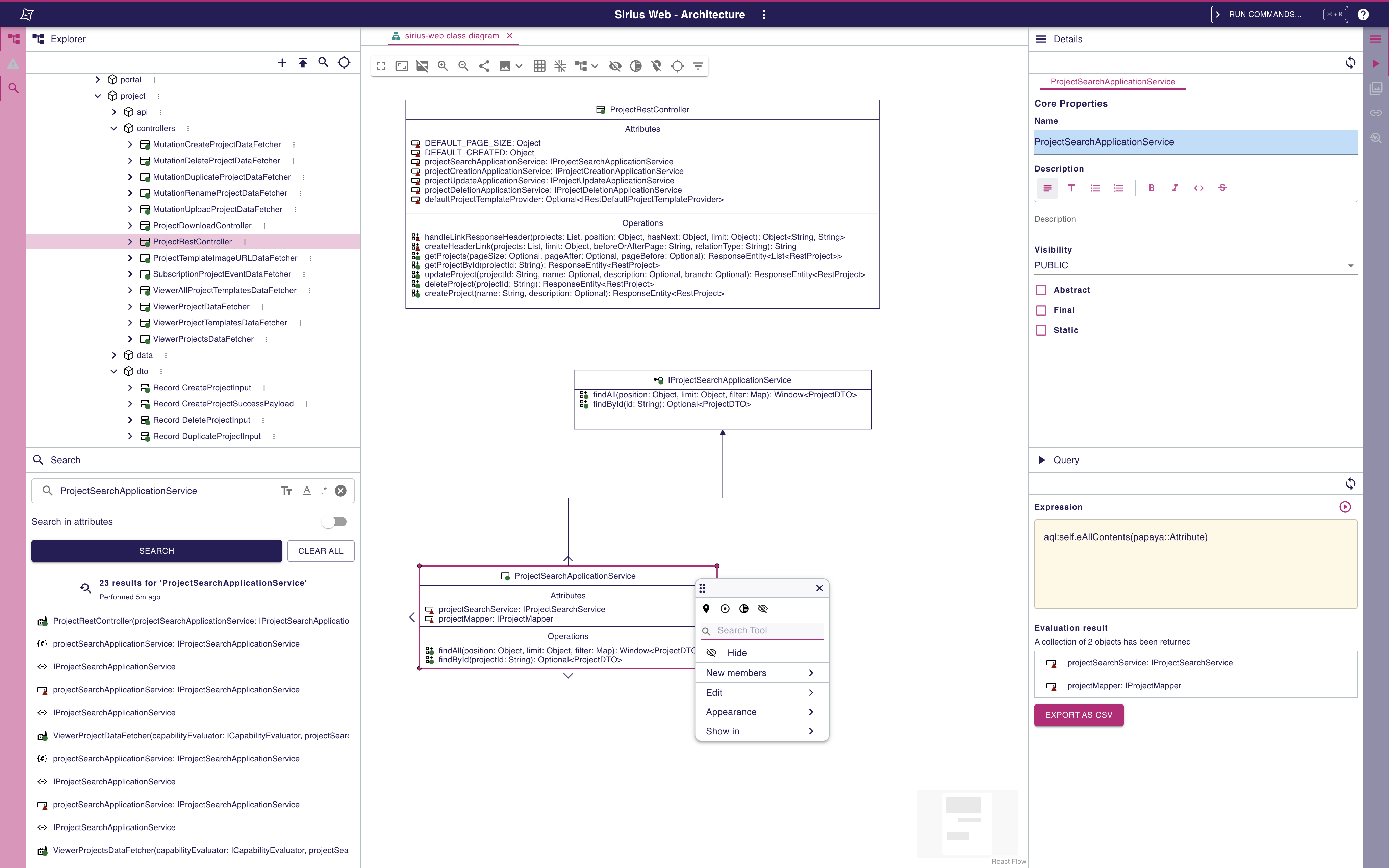
Task: Close the node palette popup
Action: click(x=819, y=588)
